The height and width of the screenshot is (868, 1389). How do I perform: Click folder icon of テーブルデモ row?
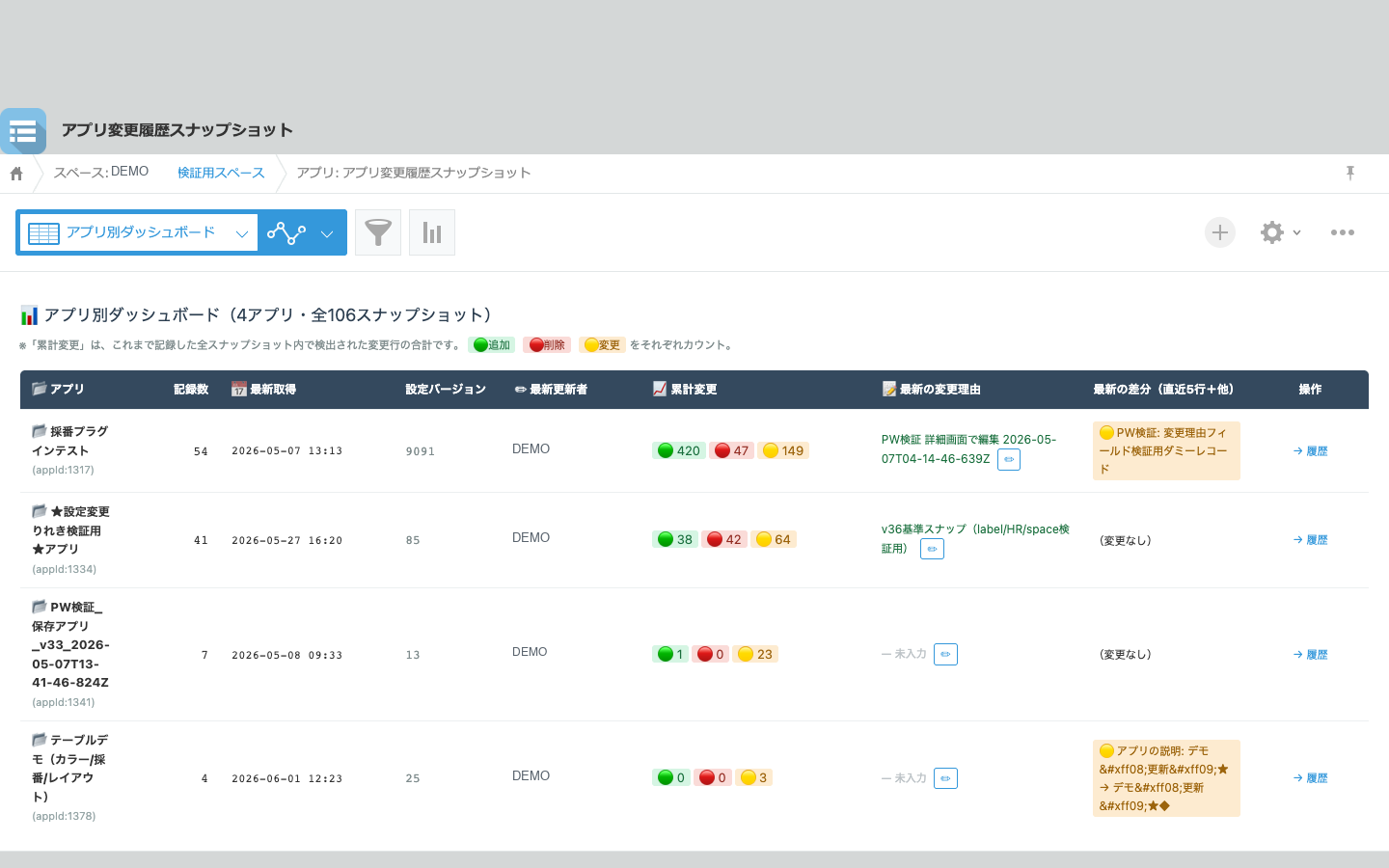[40, 740]
